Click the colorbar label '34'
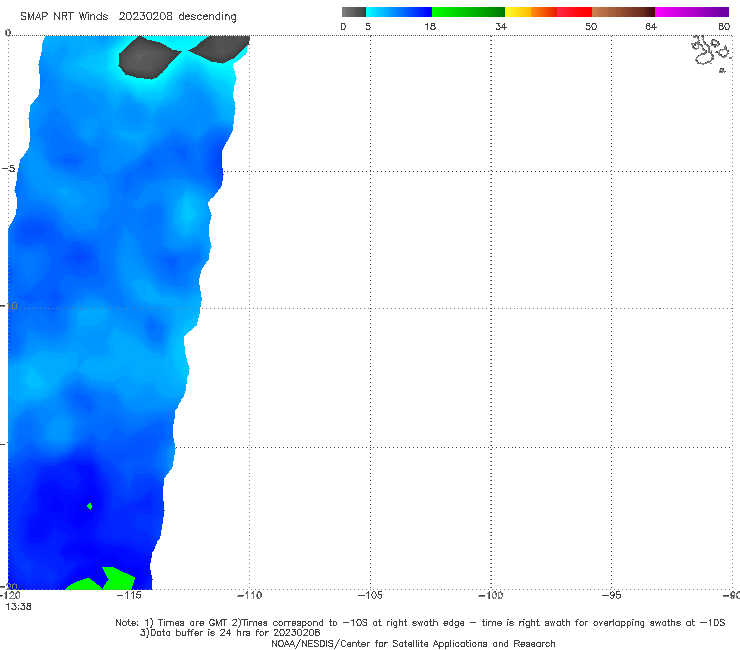The image size is (740, 650). pos(501,27)
